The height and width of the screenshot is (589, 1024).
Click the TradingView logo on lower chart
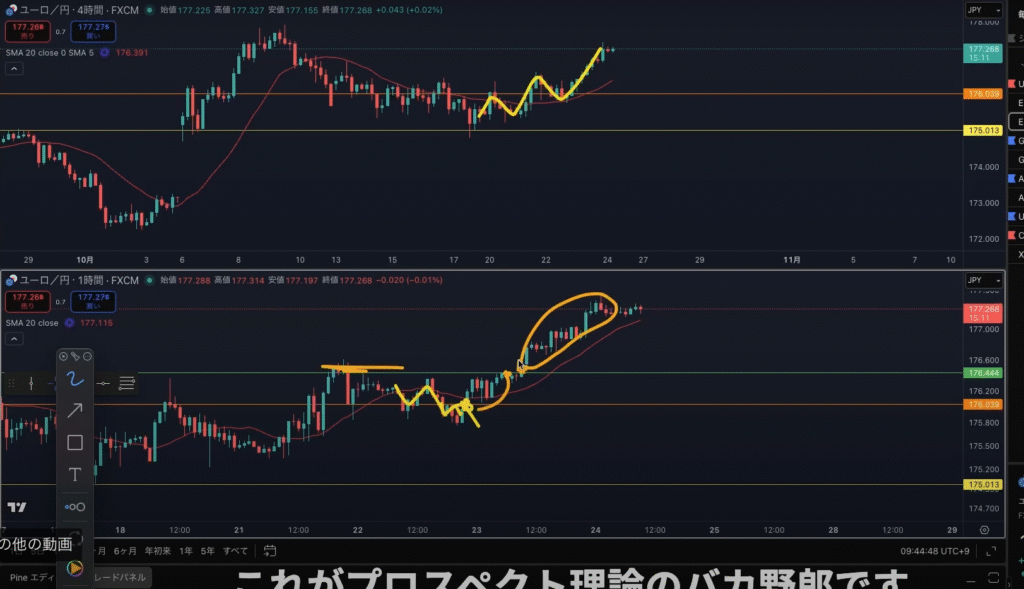click(x=17, y=507)
